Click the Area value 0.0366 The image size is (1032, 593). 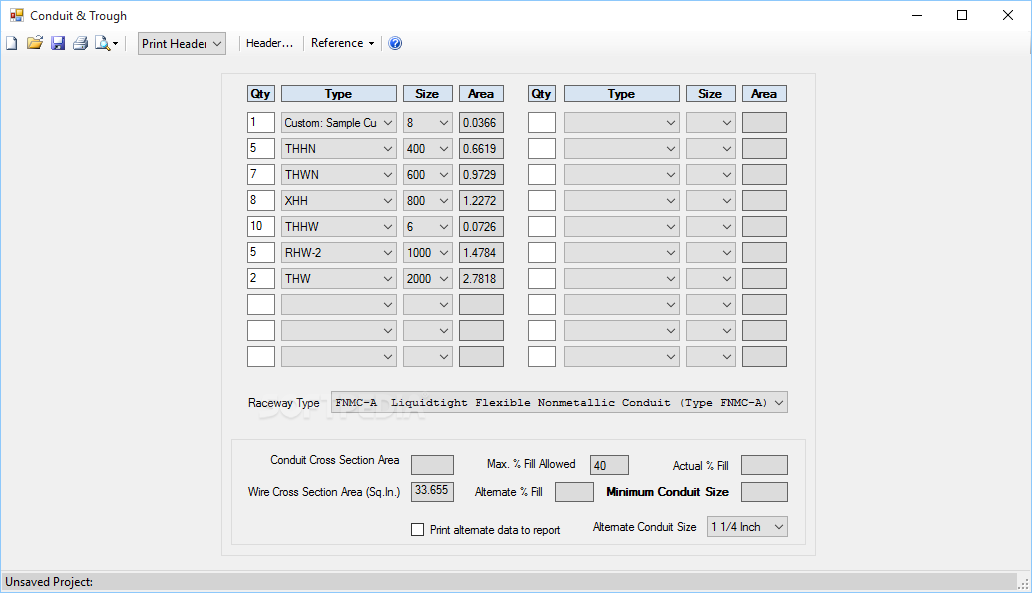tap(481, 122)
